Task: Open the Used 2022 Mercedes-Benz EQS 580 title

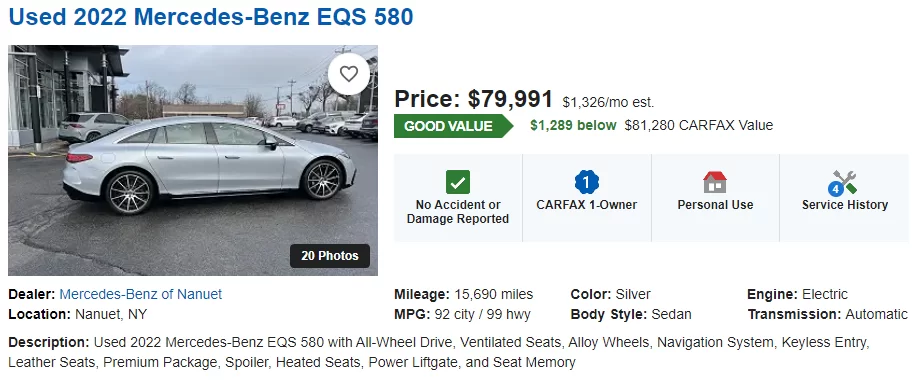Action: coord(211,17)
